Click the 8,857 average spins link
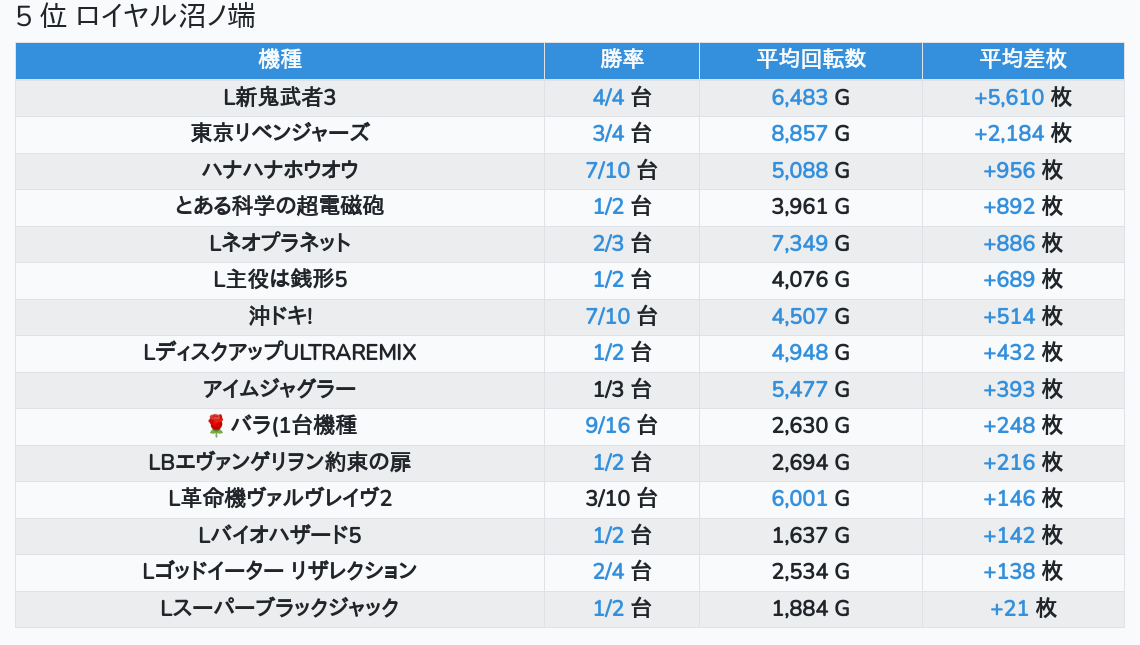The width and height of the screenshot is (1140, 645). click(800, 133)
